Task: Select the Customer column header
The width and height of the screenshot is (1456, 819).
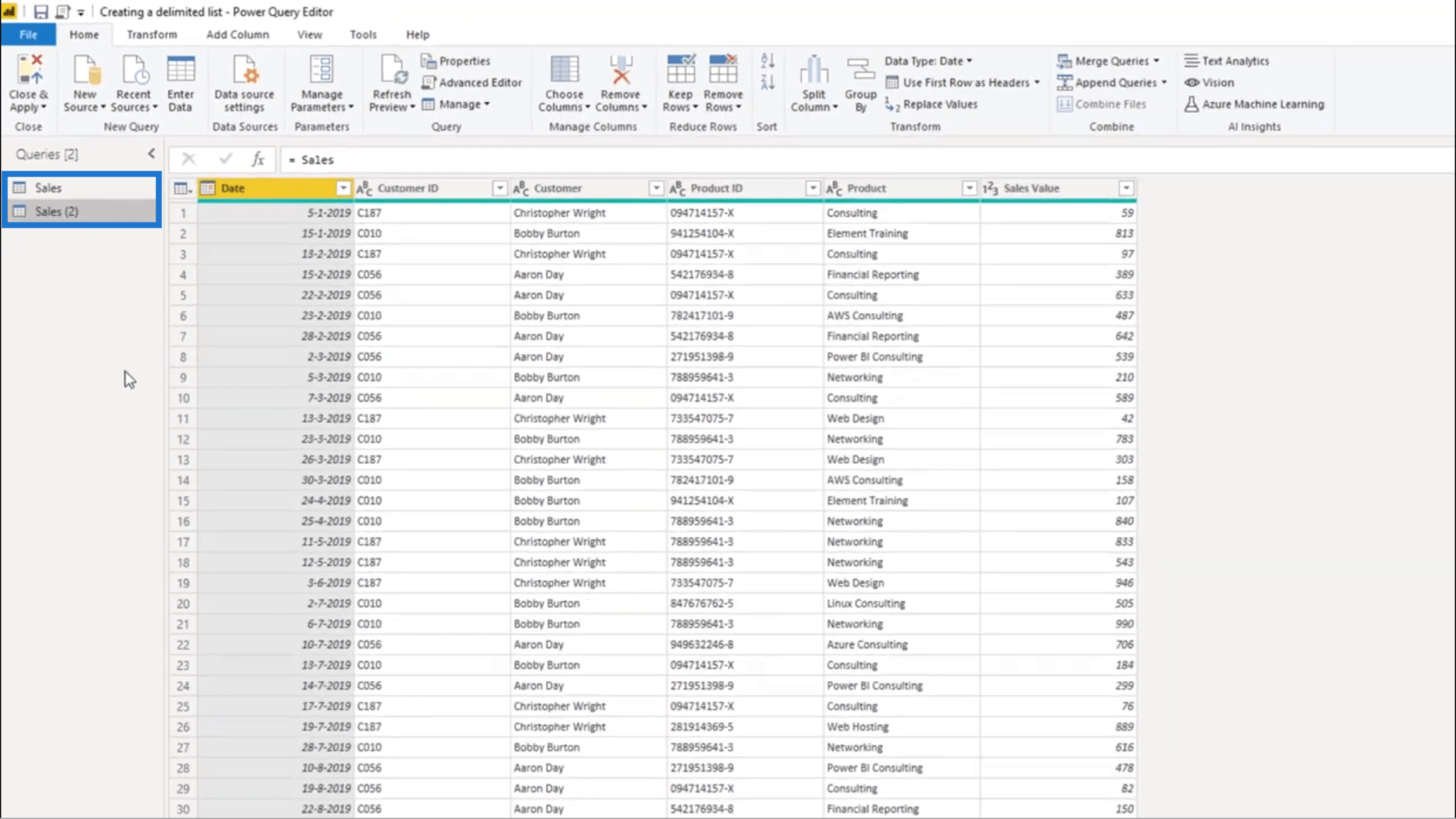Action: 588,188
